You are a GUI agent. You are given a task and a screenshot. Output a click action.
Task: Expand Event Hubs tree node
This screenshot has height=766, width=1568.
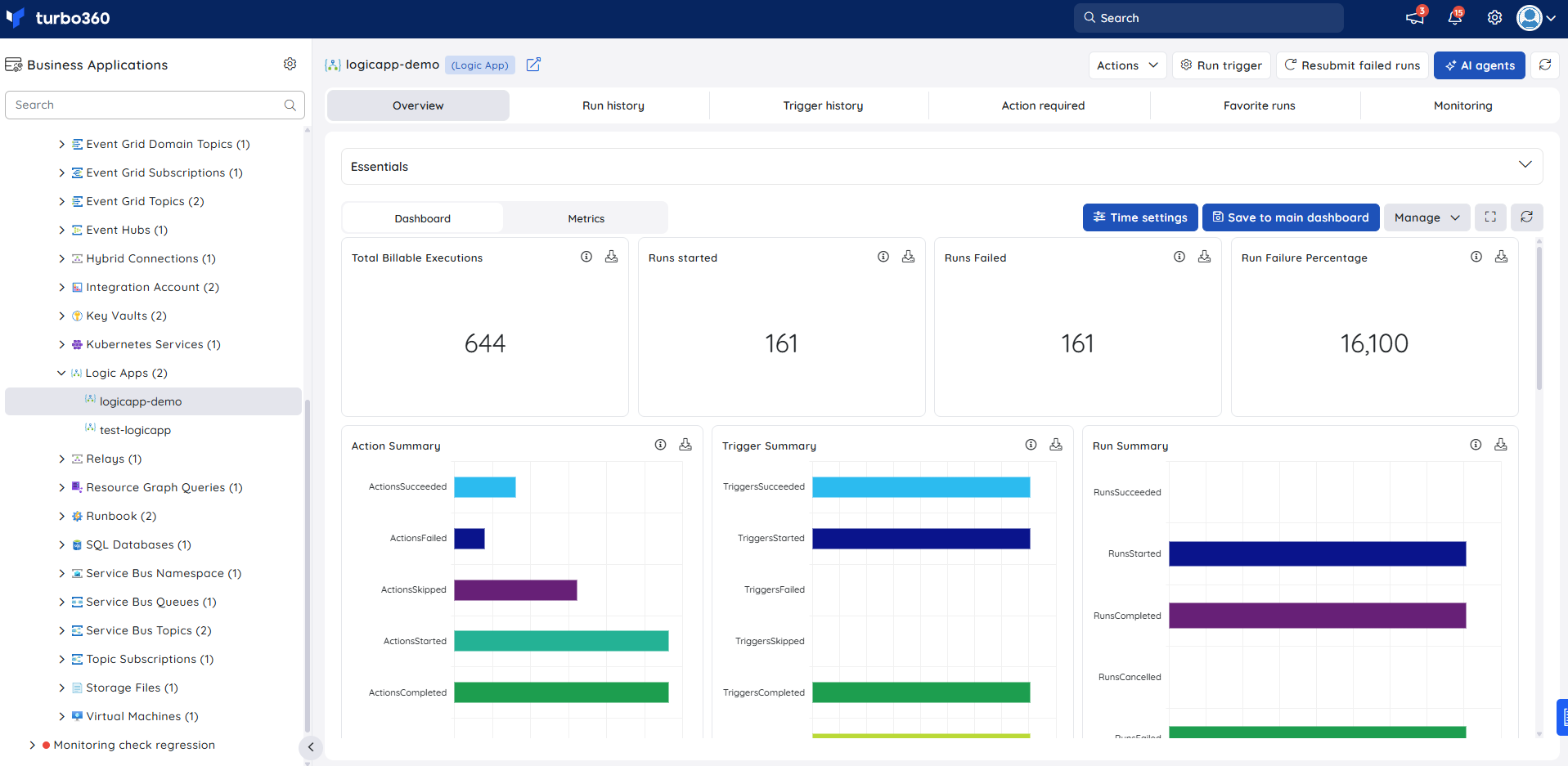click(x=61, y=230)
